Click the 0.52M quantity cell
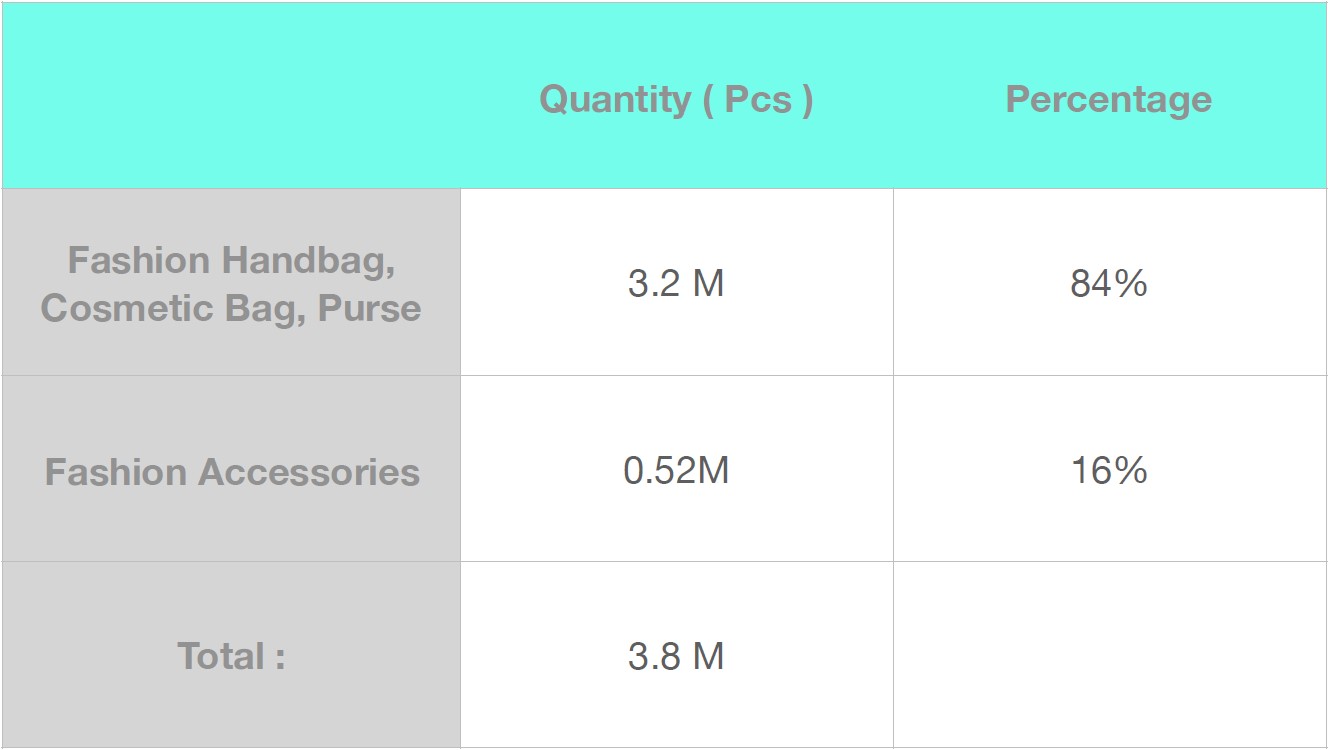The height and width of the screenshot is (750, 1328). [x=676, y=469]
